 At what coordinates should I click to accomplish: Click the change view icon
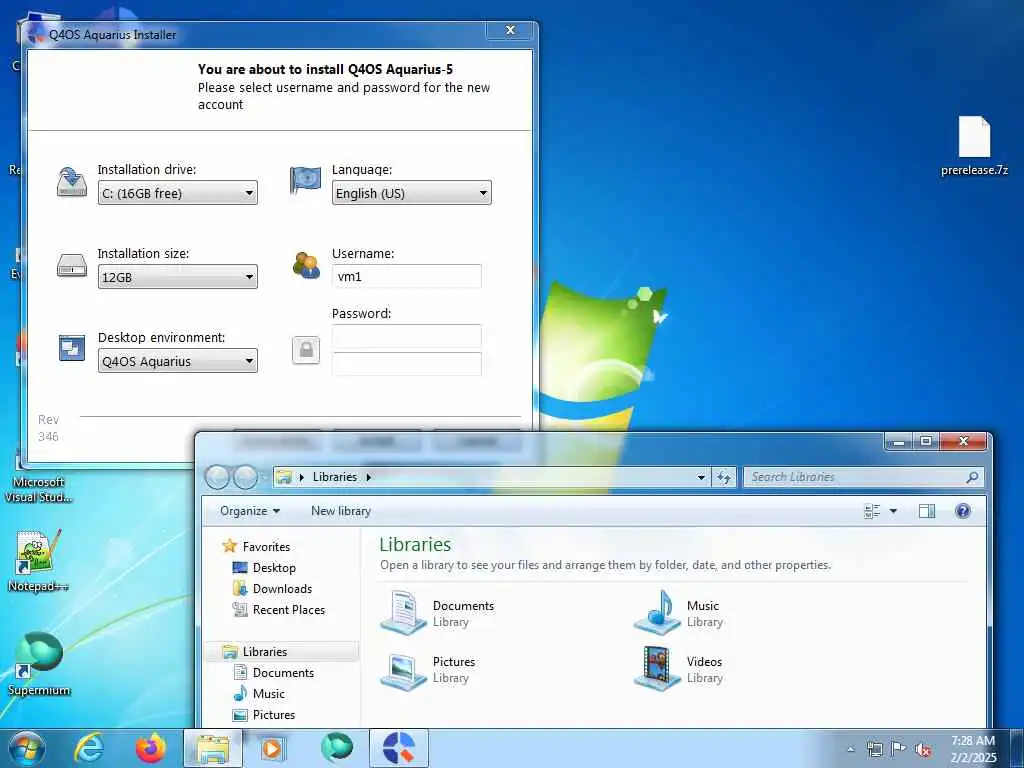coord(872,511)
